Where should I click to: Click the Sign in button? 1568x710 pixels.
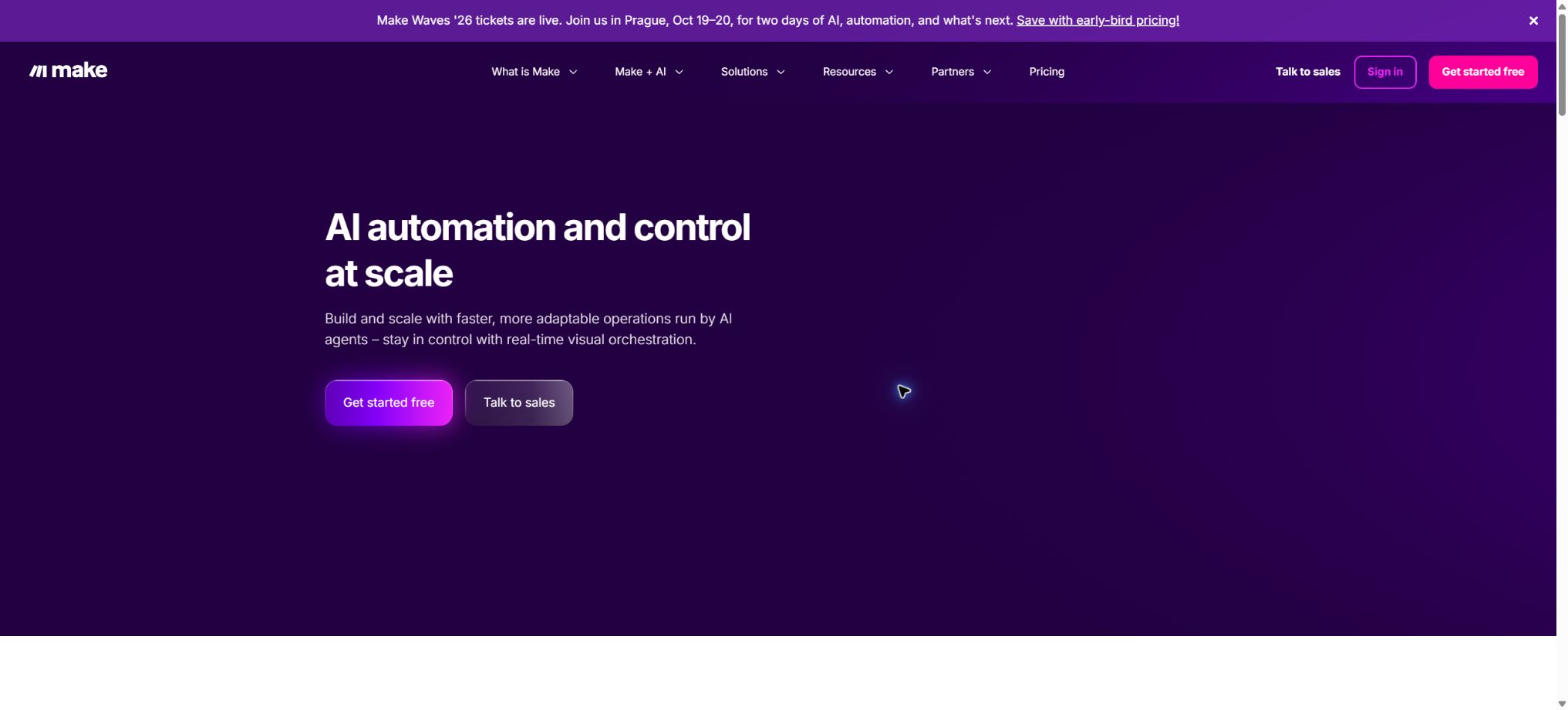tap(1385, 72)
